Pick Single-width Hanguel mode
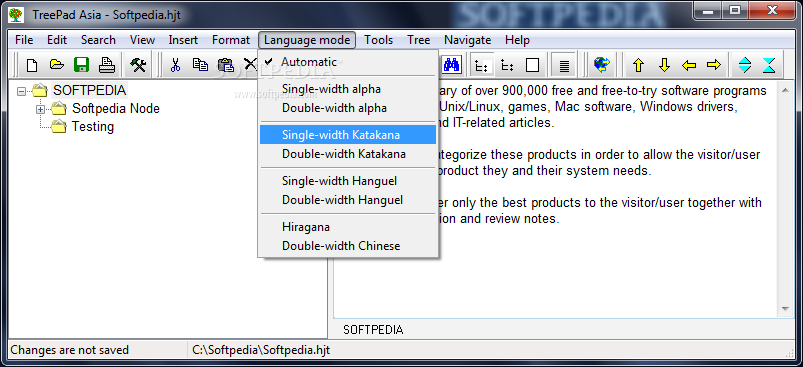Viewport: 803px width, 367px height. click(348, 181)
